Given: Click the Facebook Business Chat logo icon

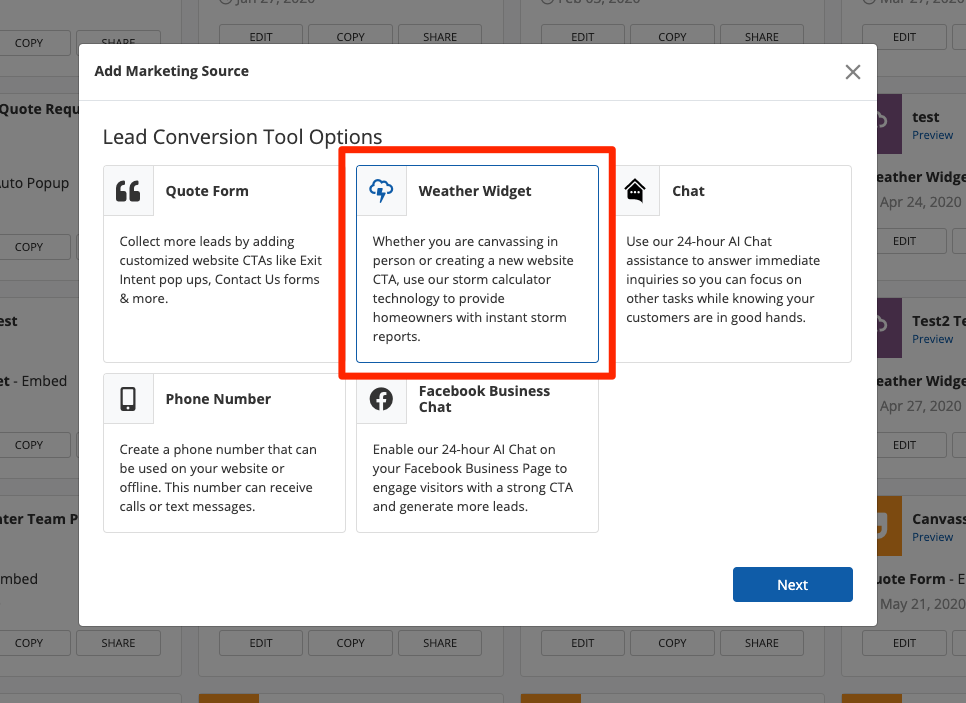Looking at the screenshot, I should coord(381,399).
